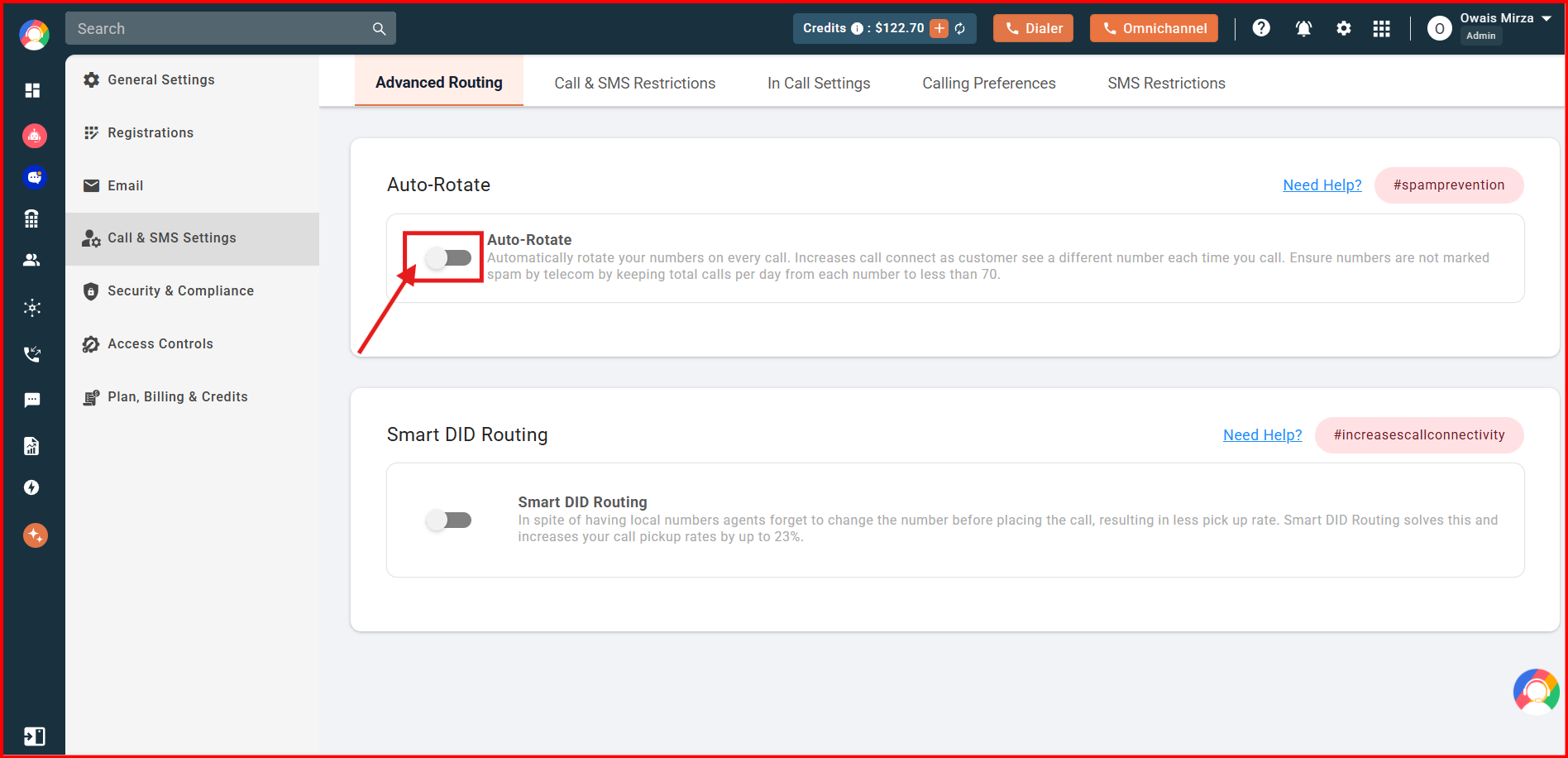The image size is (1568, 758).
Task: Click the app logo at top left
Action: coord(34,35)
